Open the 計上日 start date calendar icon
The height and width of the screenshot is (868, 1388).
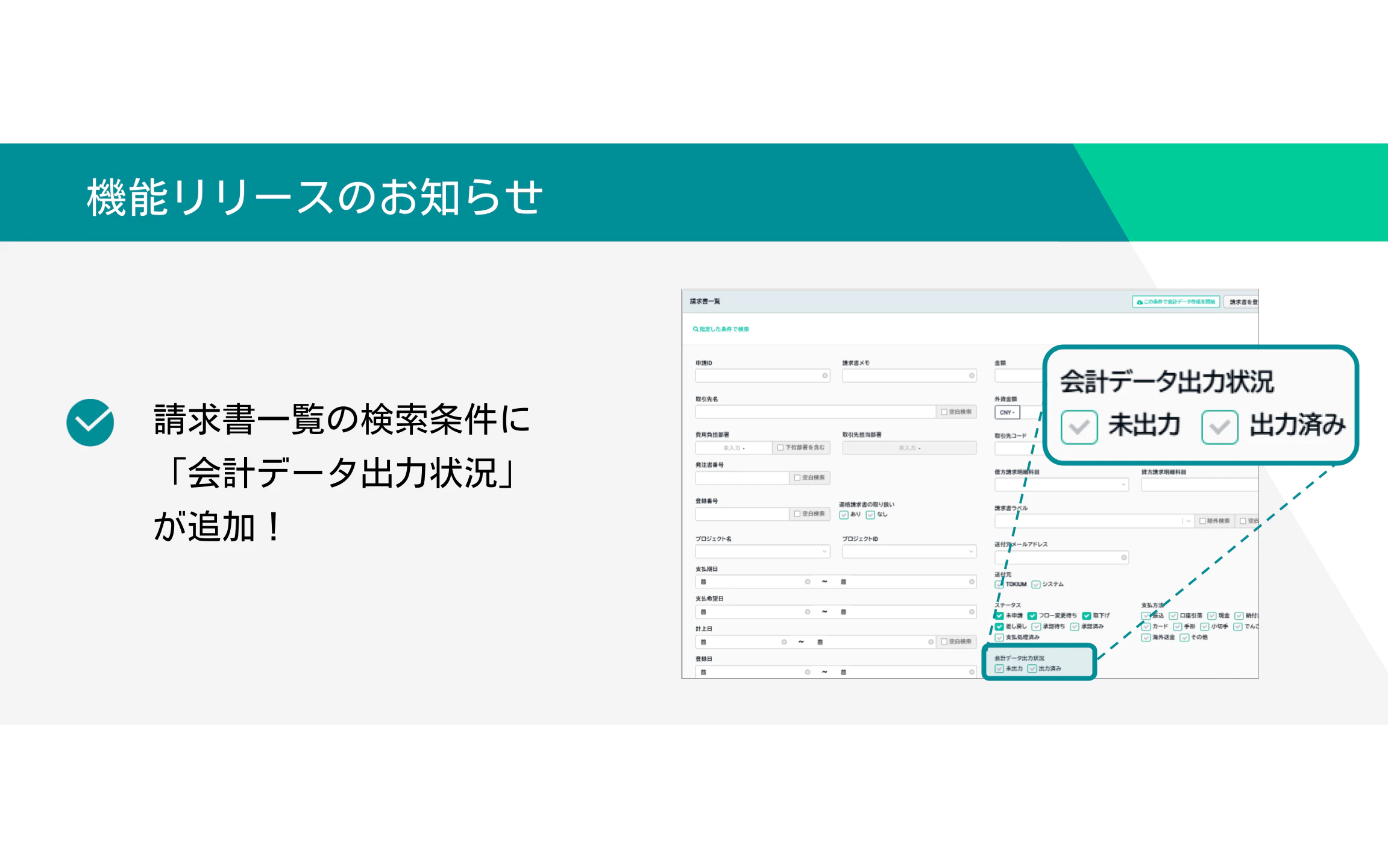pos(703,643)
